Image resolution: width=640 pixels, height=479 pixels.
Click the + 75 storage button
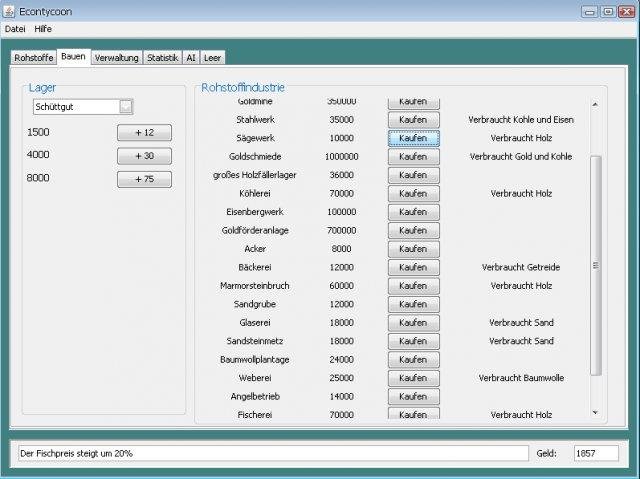[x=144, y=179]
